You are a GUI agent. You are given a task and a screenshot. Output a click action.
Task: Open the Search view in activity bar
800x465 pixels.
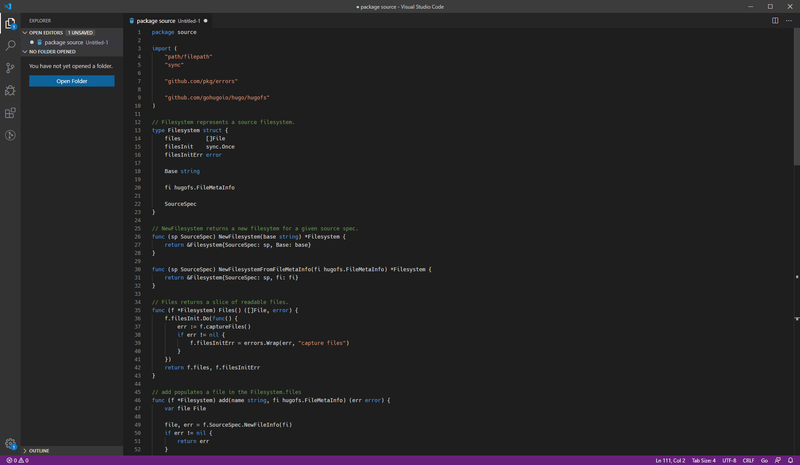point(10,45)
